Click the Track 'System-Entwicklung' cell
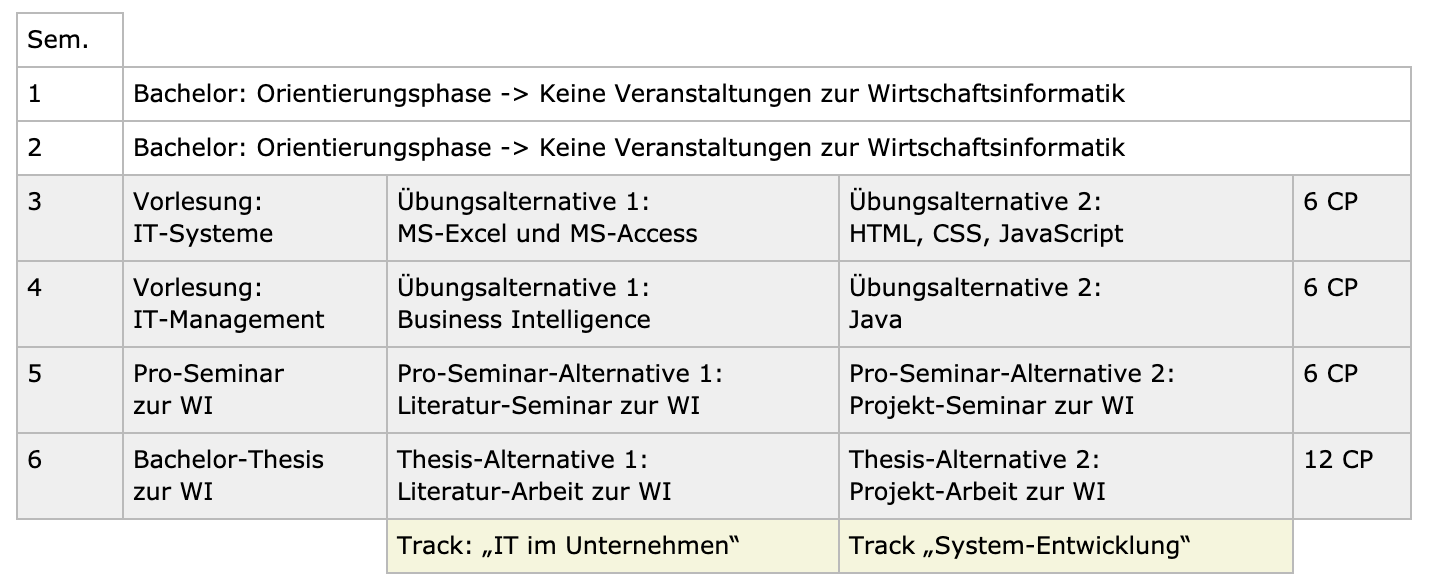 coord(1065,546)
